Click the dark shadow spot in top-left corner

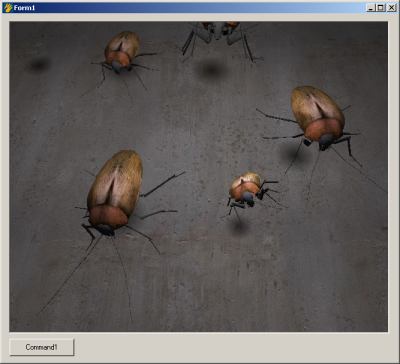pyautogui.click(x=39, y=65)
